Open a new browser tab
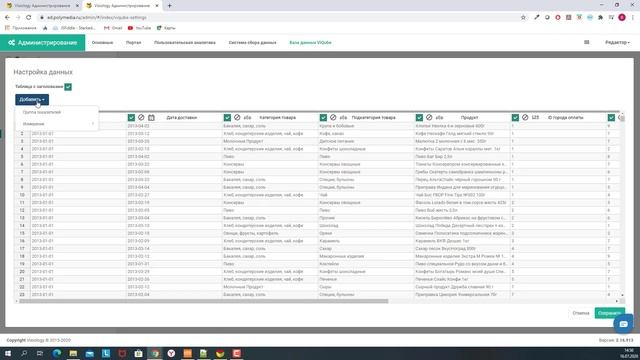This screenshot has height=360, width=640. pyautogui.click(x=169, y=6)
